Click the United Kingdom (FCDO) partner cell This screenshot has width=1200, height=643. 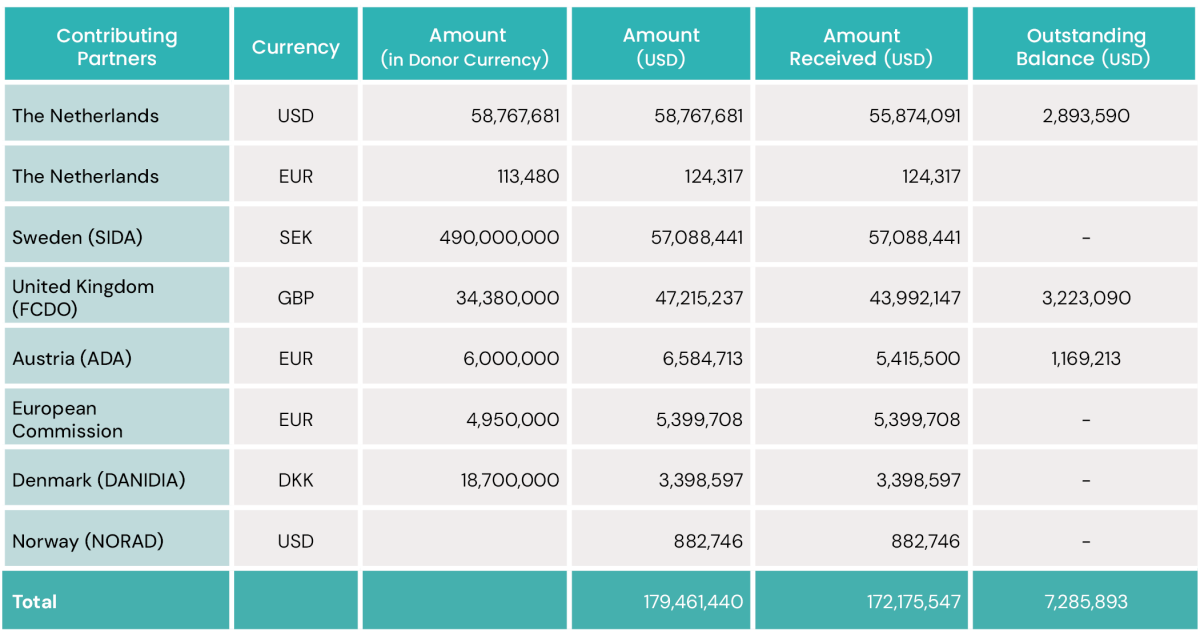83,298
